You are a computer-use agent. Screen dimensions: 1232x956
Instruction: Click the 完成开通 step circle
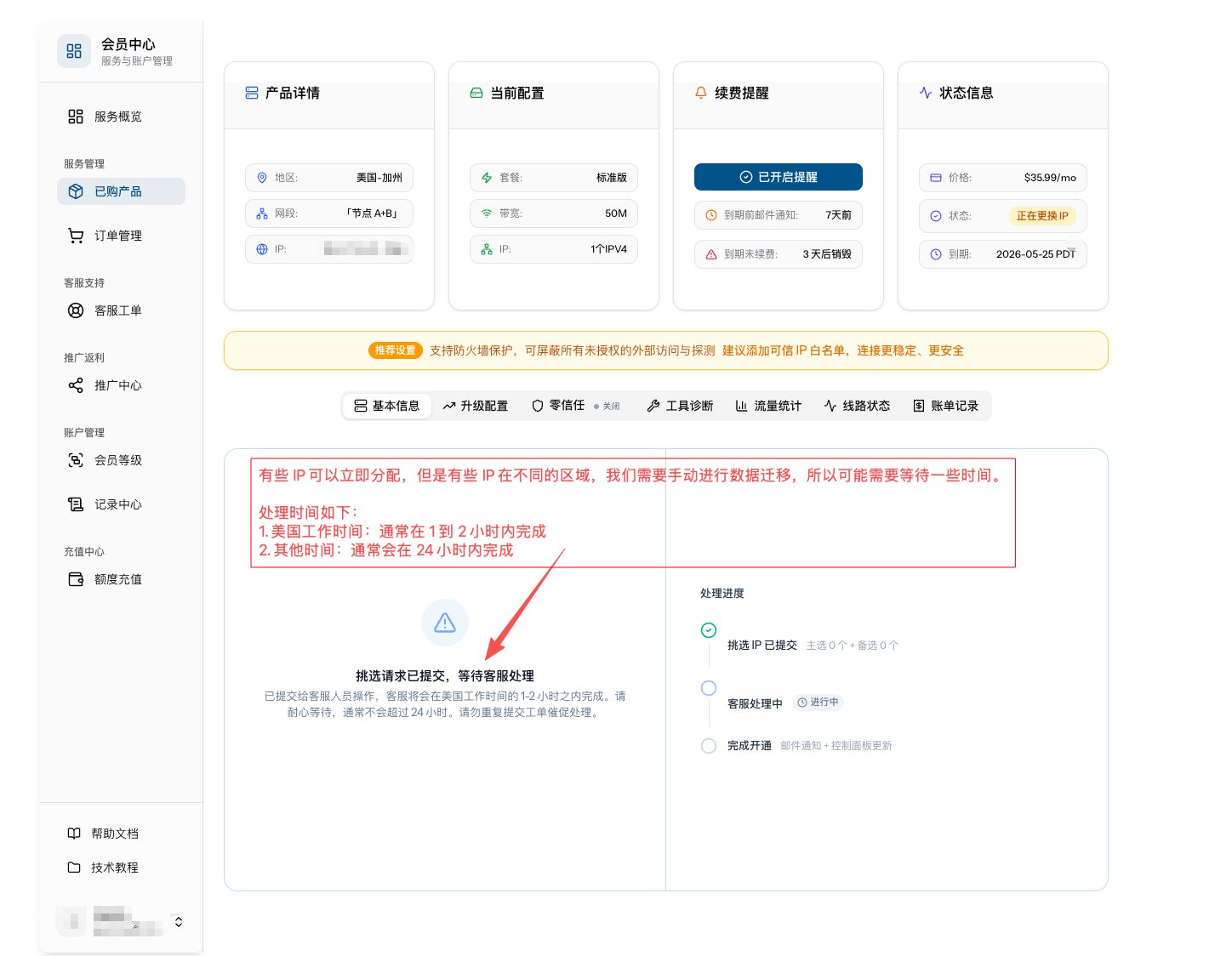point(709,746)
